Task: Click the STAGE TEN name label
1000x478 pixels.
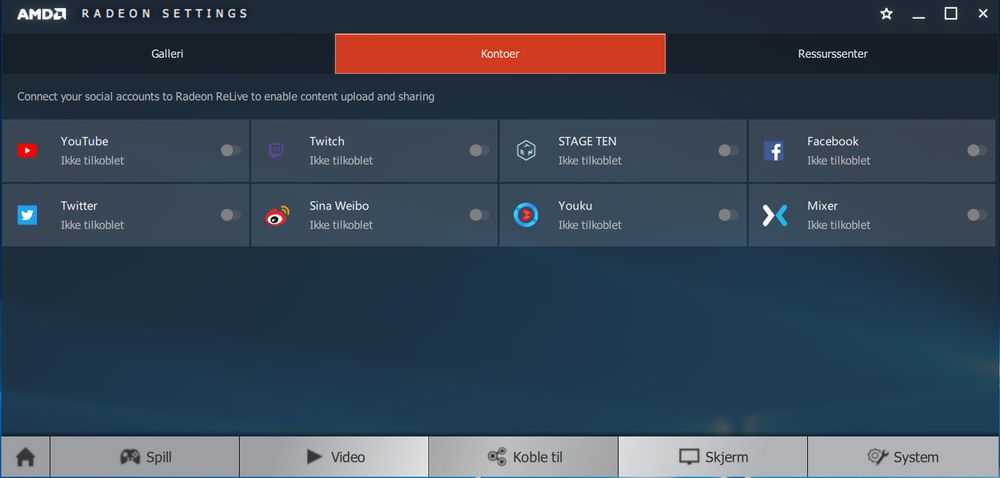Action: click(x=587, y=141)
